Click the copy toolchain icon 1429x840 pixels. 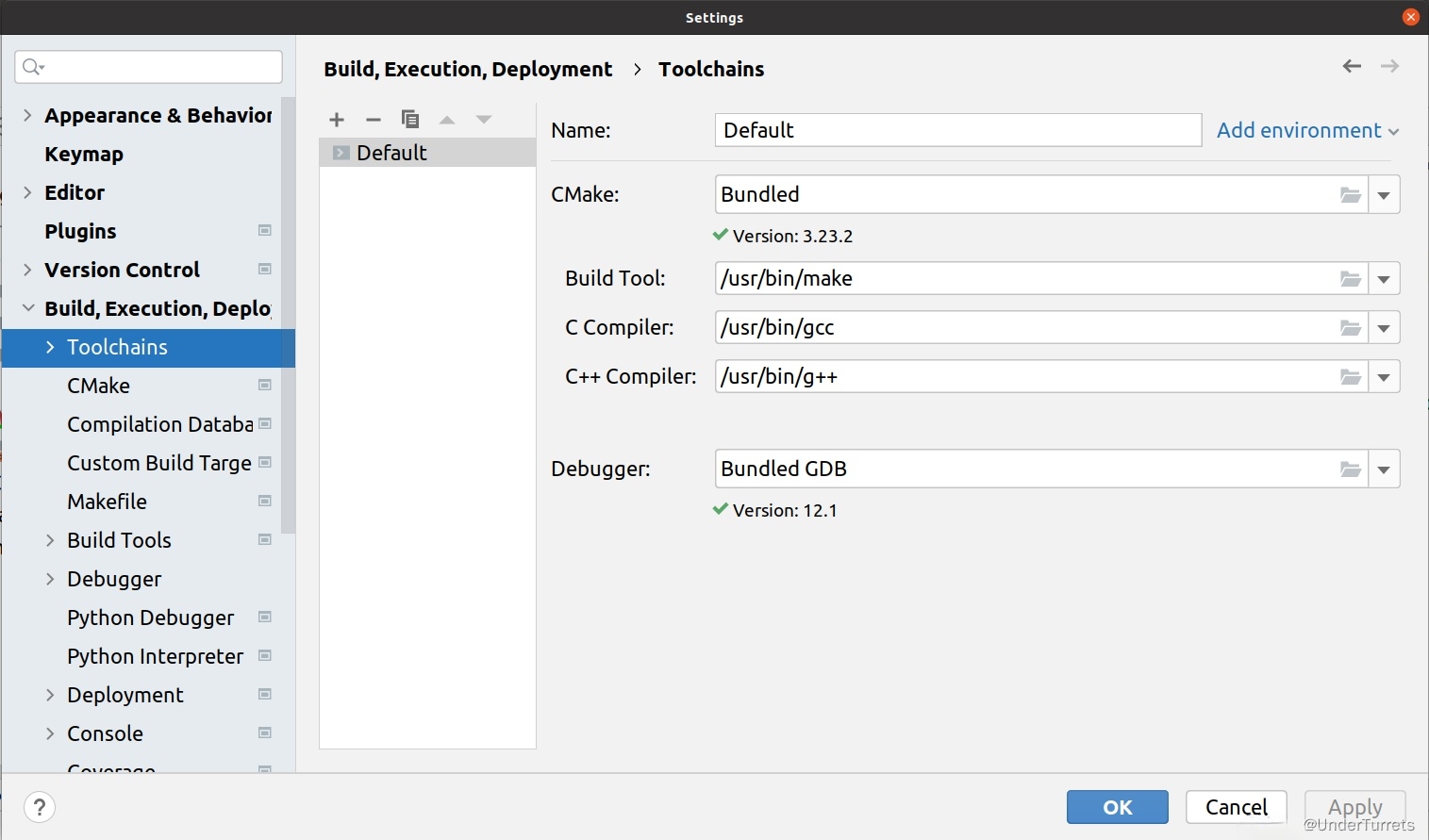click(x=410, y=120)
